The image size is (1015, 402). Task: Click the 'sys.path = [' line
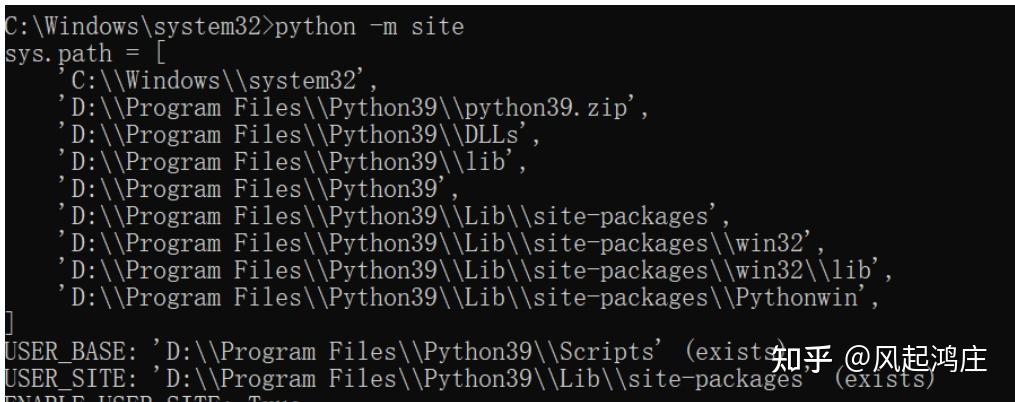(x=85, y=54)
